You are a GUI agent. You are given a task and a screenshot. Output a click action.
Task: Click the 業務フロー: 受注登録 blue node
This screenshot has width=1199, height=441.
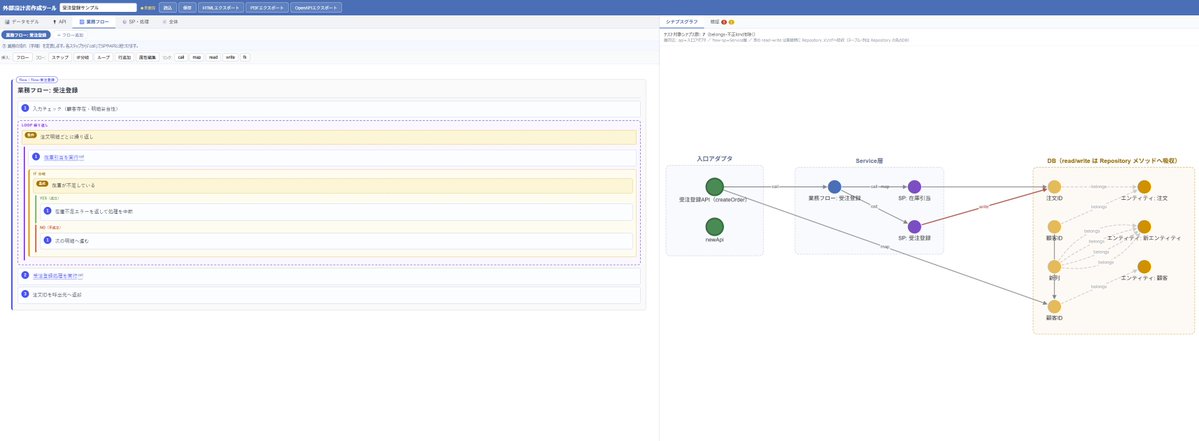click(x=834, y=186)
